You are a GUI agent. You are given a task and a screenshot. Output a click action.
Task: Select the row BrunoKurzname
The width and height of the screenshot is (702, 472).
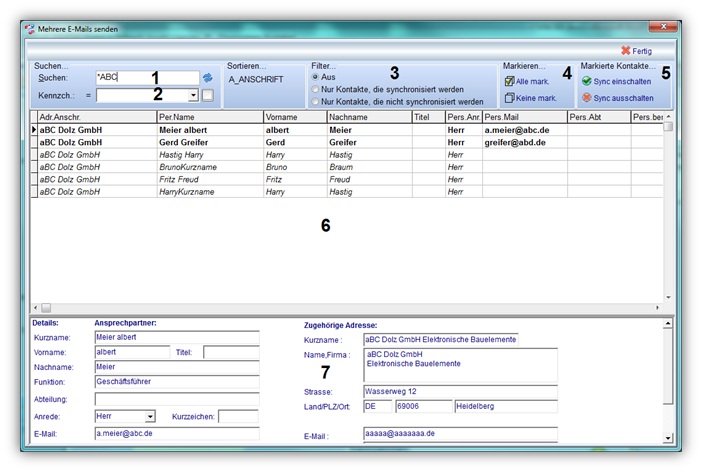coord(347,167)
